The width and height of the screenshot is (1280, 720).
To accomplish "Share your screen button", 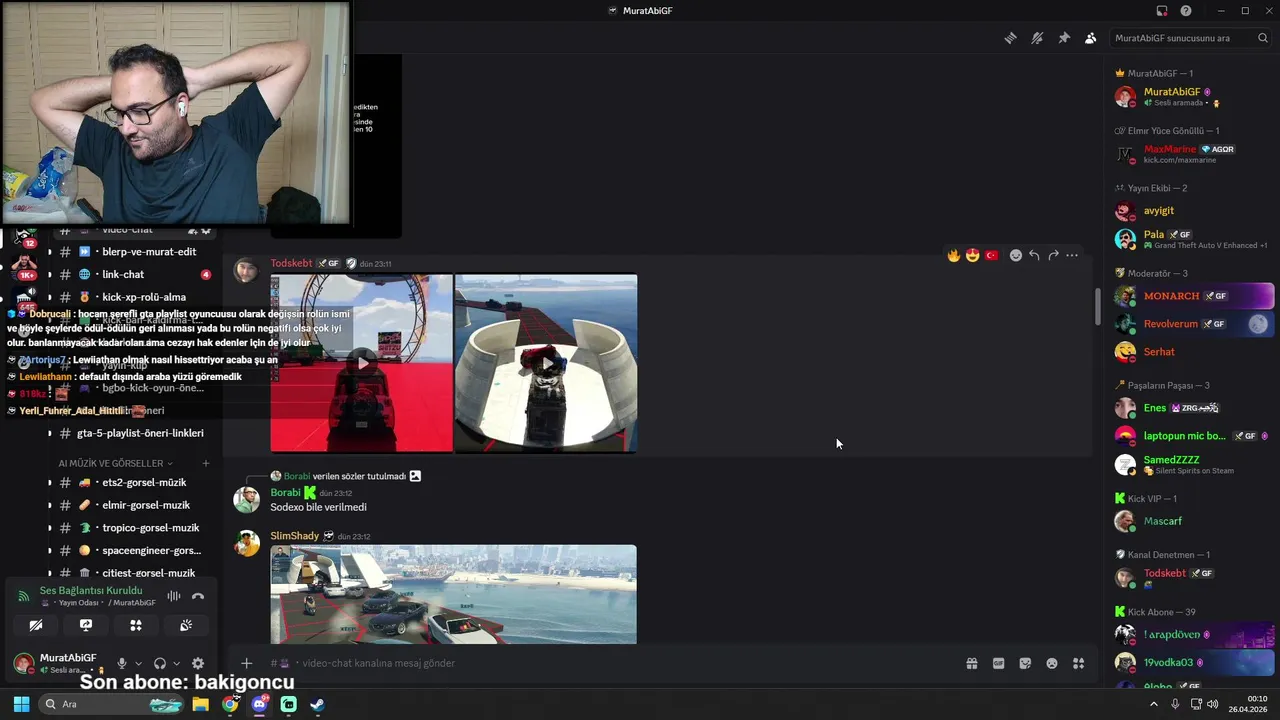I will click(86, 626).
